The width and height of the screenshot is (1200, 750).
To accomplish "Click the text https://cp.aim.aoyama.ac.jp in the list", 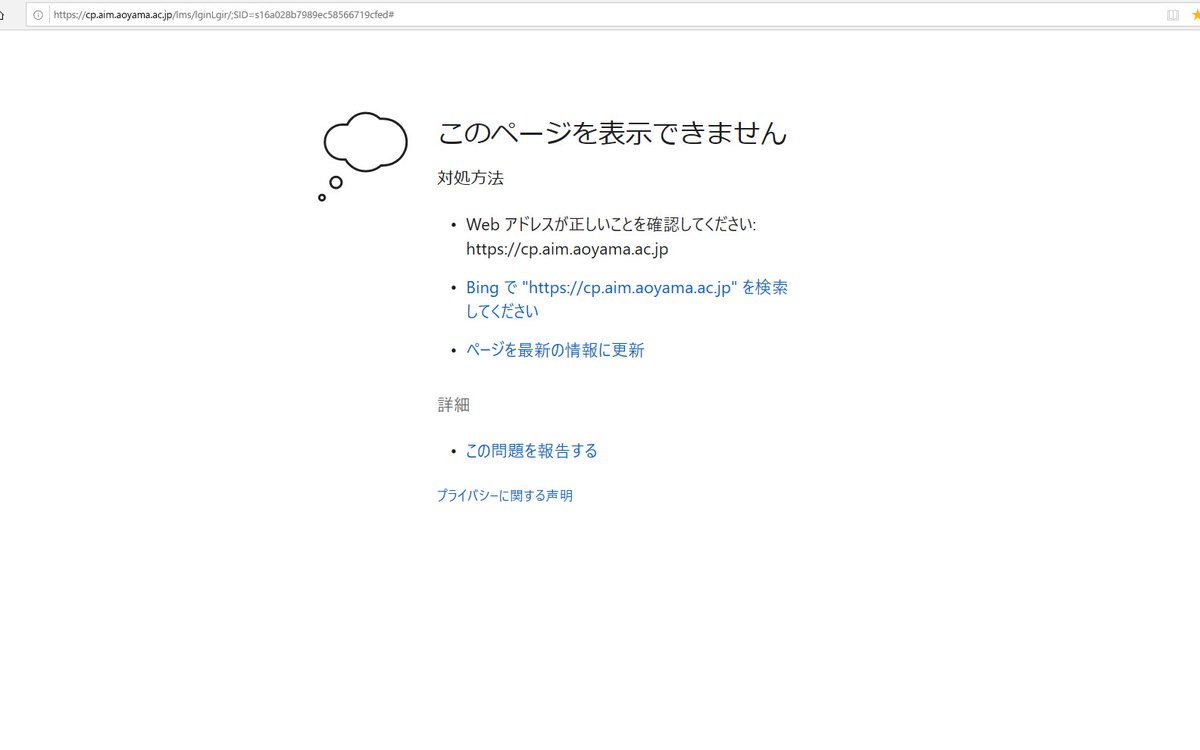I will tap(567, 249).
